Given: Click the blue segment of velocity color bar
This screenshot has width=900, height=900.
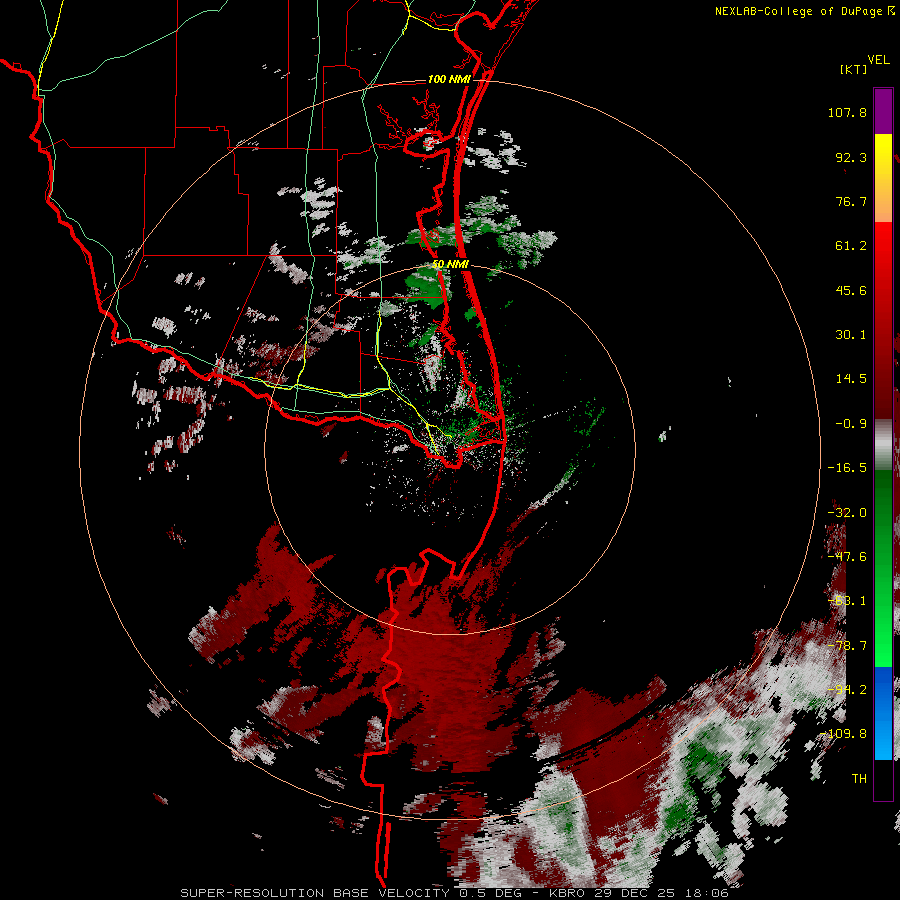Looking at the screenshot, I should coord(883,712).
